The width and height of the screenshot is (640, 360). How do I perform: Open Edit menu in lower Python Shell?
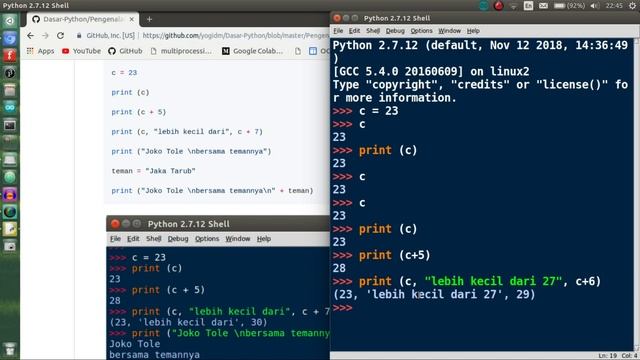point(133,239)
